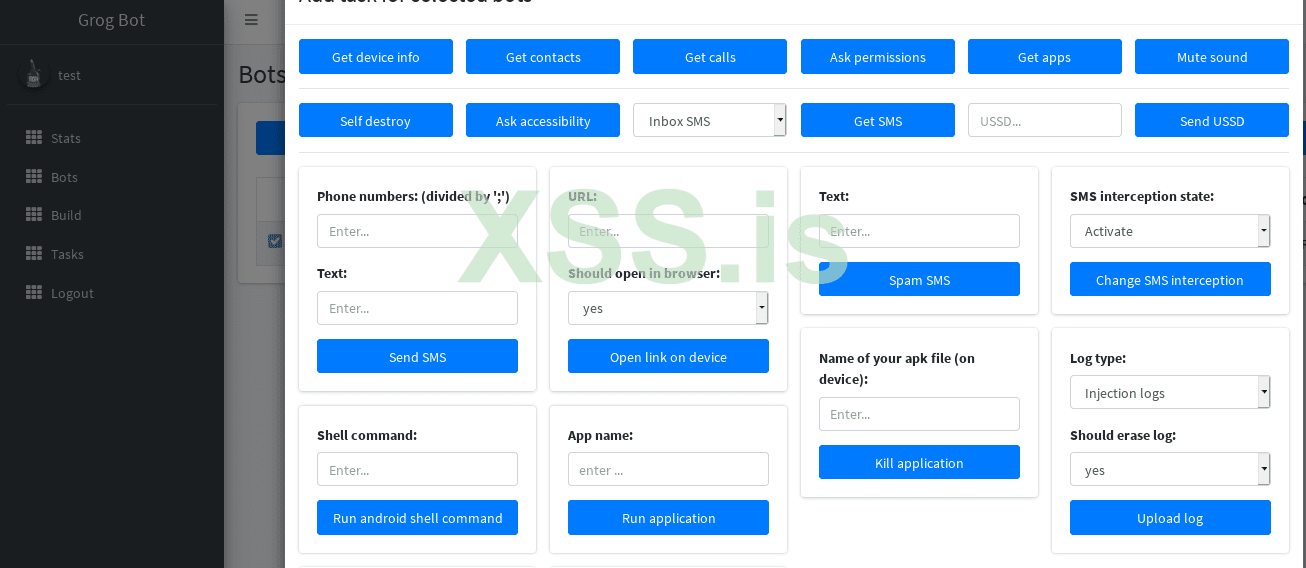The image size is (1306, 568).
Task: Toggle the bot row checkbox in Bots table
Action: (x=275, y=241)
